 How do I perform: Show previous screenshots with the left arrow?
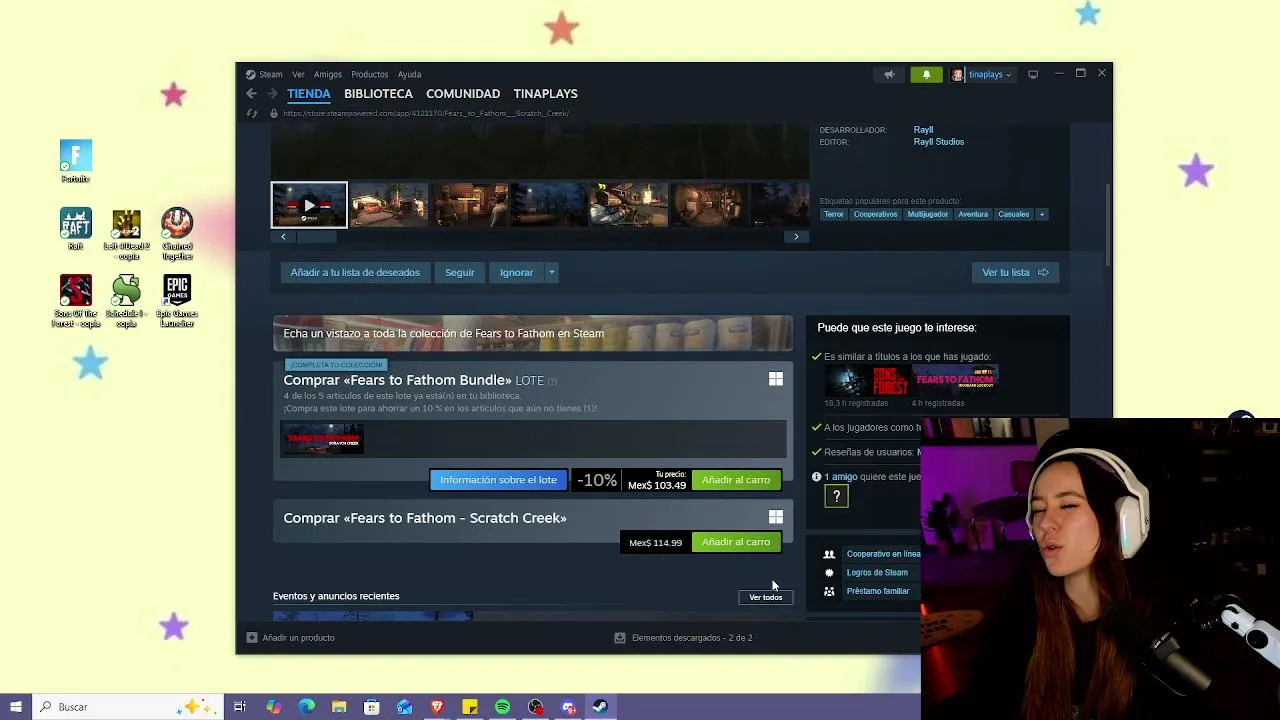coord(283,237)
